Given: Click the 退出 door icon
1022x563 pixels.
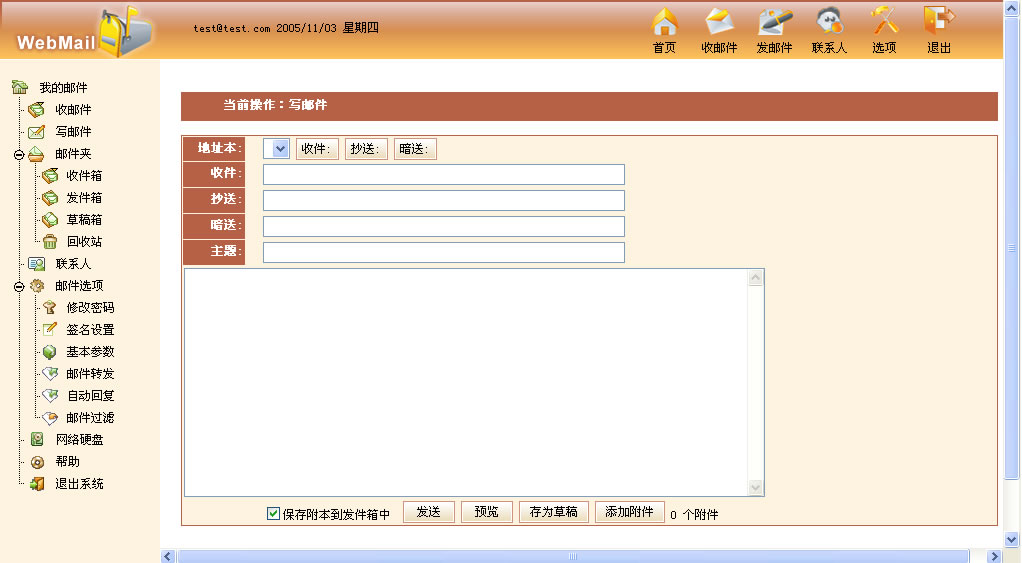Looking at the screenshot, I should tap(938, 22).
